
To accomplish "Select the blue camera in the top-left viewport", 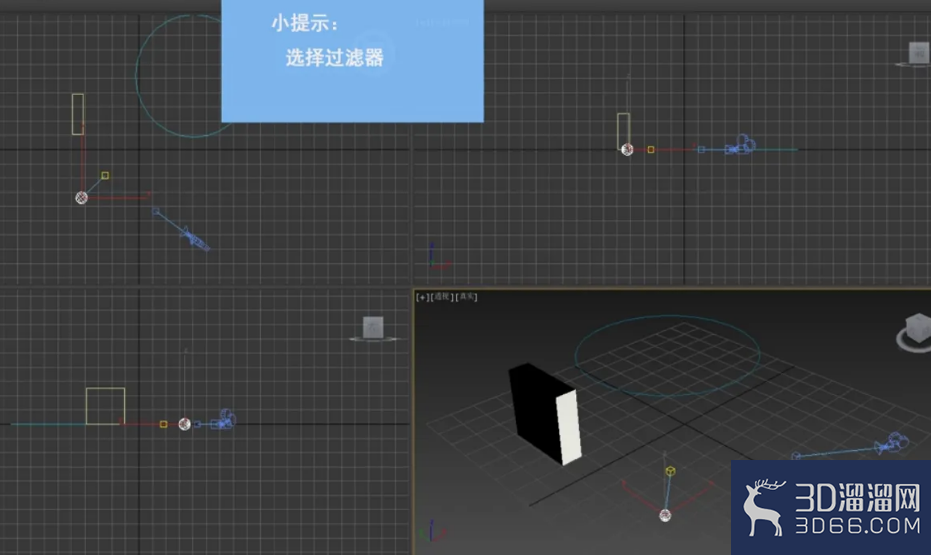I will pyautogui.click(x=195, y=239).
